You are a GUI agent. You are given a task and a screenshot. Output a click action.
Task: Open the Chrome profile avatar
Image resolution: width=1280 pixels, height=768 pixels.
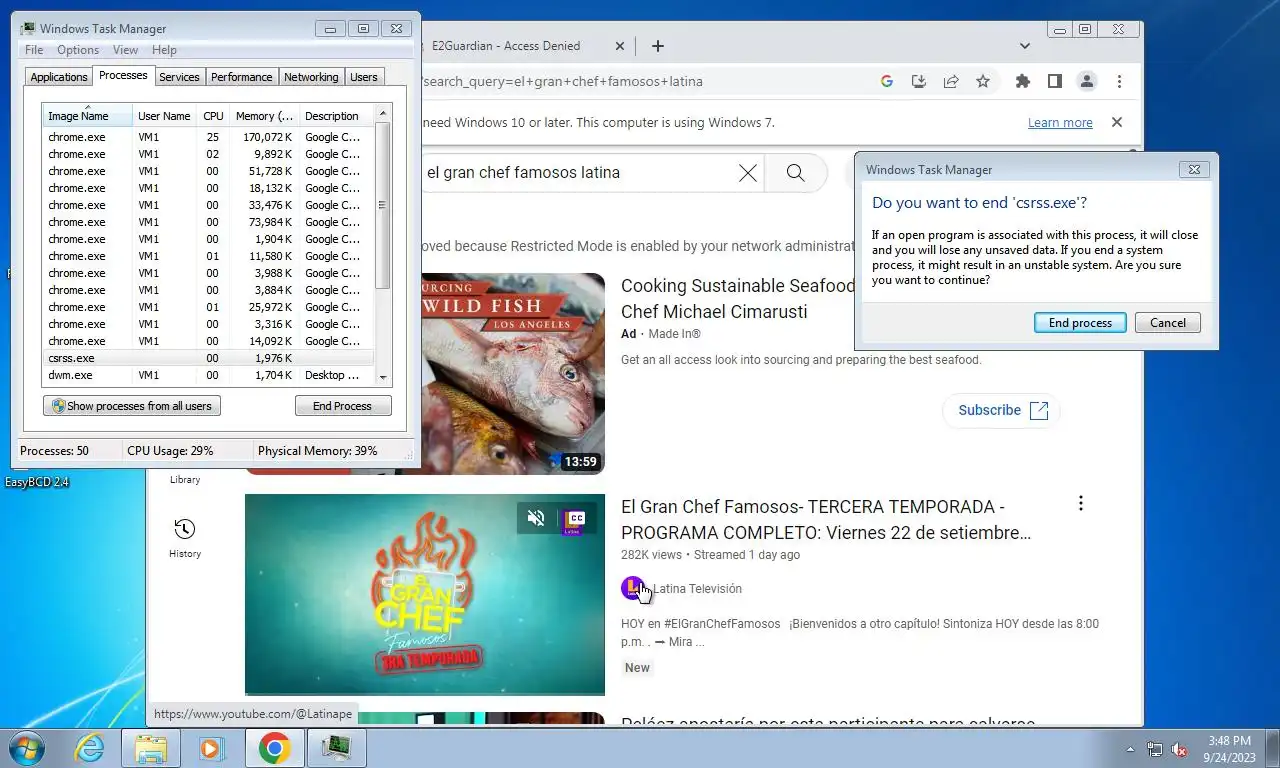click(1087, 82)
